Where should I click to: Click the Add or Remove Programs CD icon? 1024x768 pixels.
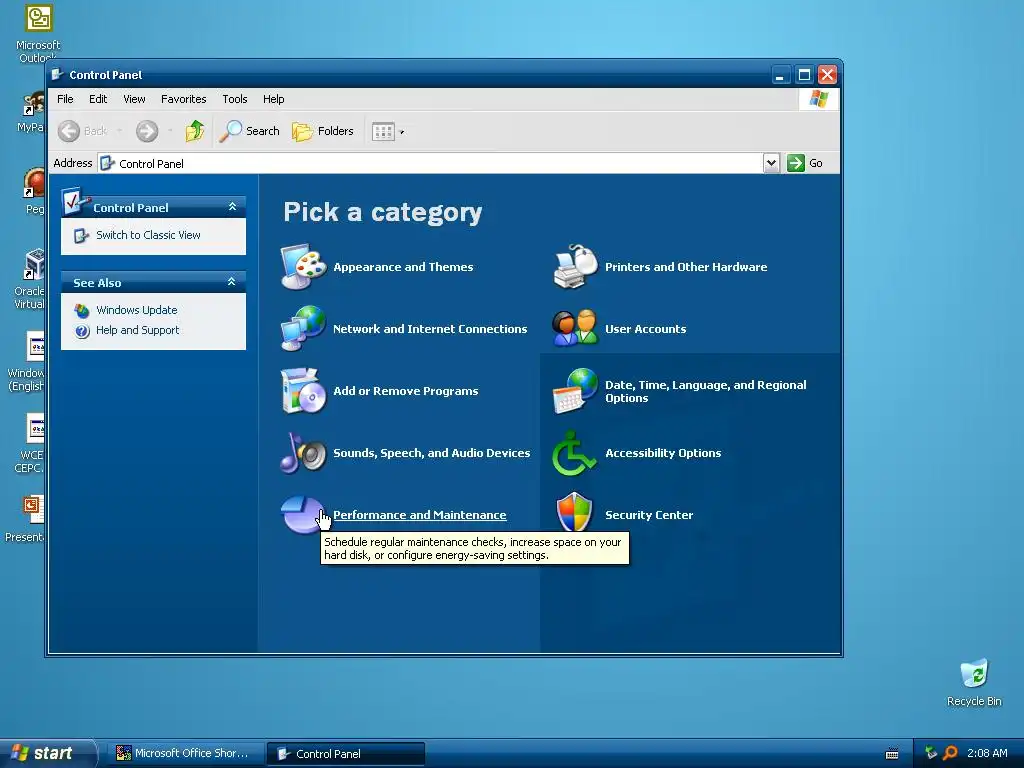click(x=303, y=391)
